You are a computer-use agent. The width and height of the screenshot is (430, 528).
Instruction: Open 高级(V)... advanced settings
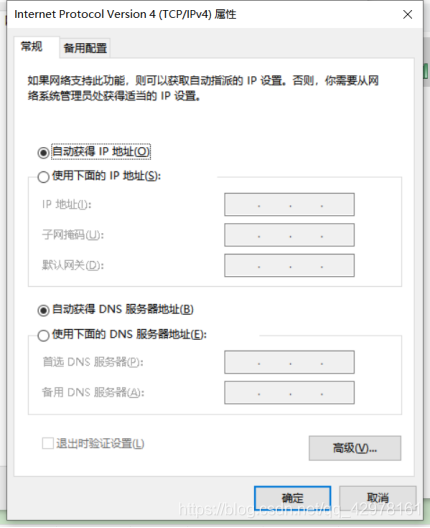pyautogui.click(x=355, y=448)
